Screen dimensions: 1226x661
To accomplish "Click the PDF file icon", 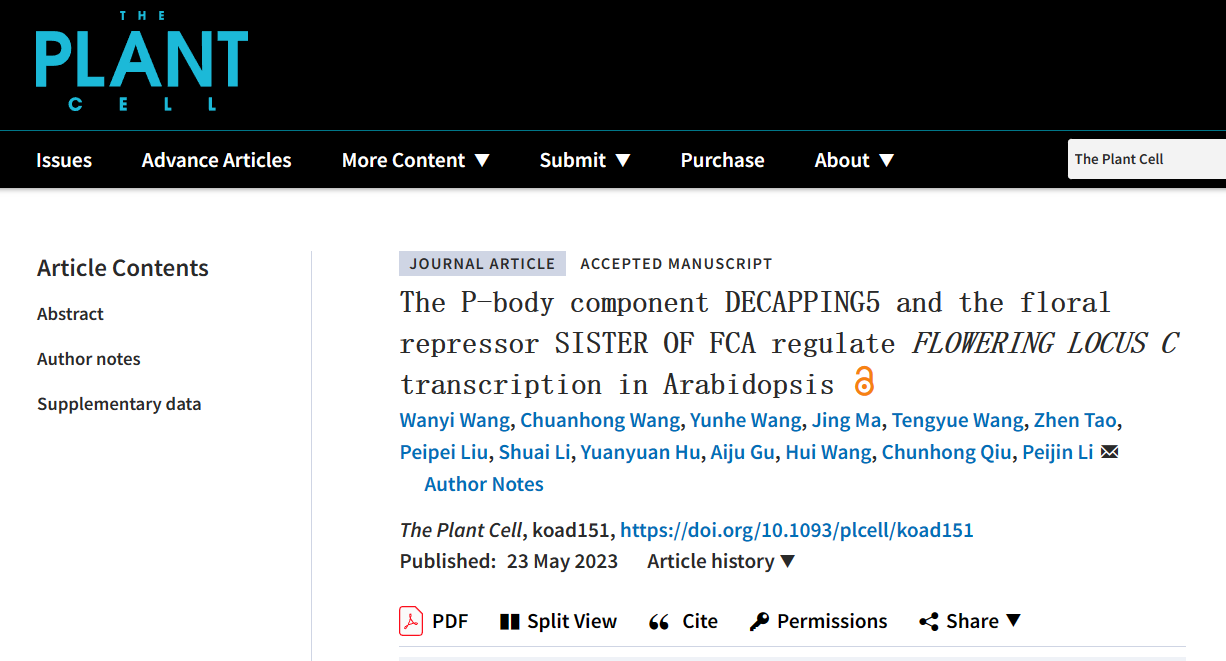I will coord(411,621).
